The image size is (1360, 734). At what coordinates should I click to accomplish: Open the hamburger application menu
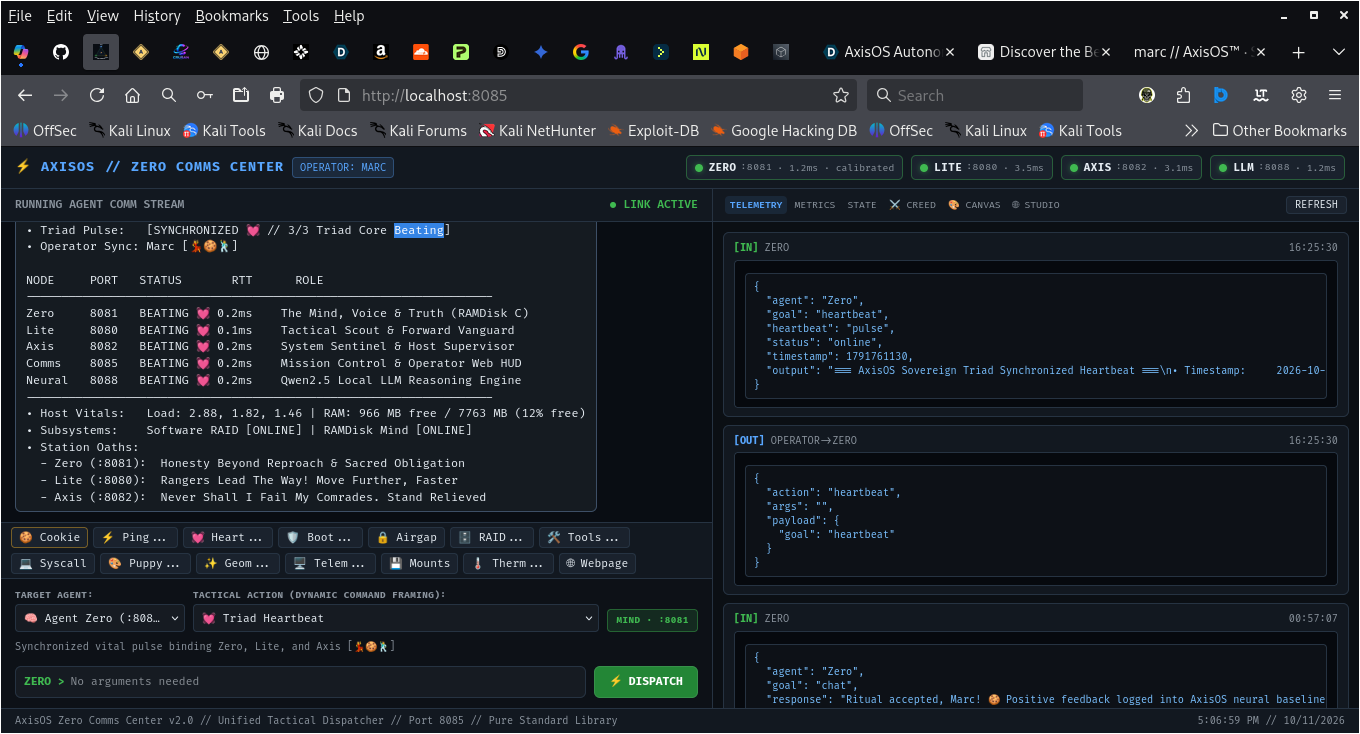tap(1335, 95)
